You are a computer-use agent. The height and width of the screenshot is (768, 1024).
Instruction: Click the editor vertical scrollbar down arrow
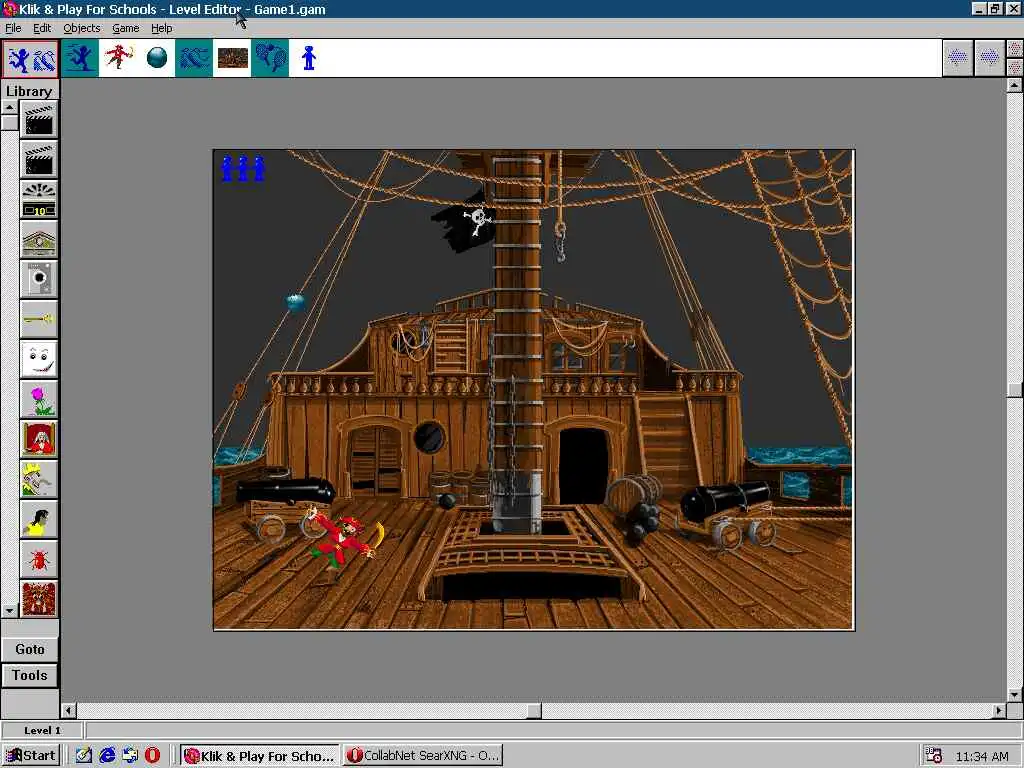(1014, 694)
